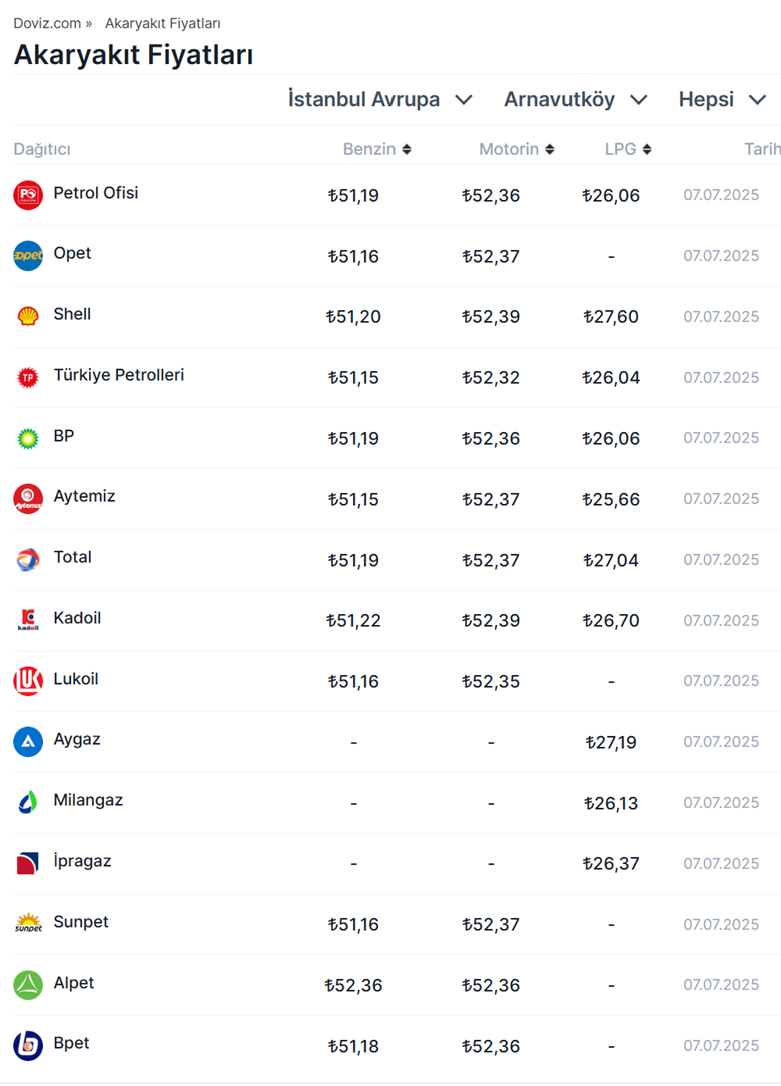Click the Shell logo icon
Image resolution: width=781 pixels, height=1086 pixels.
point(28,316)
